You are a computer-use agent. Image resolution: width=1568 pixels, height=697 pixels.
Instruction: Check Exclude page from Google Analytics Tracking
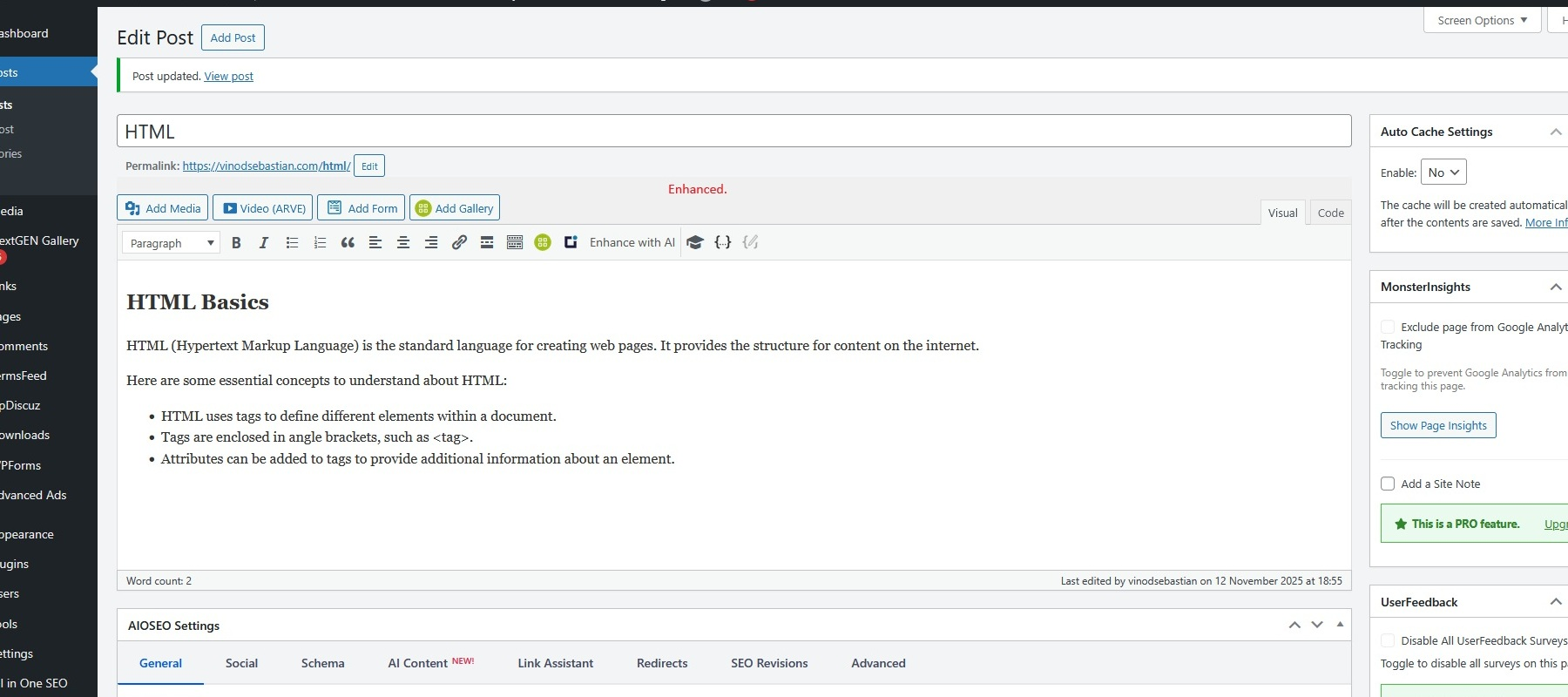1388,327
